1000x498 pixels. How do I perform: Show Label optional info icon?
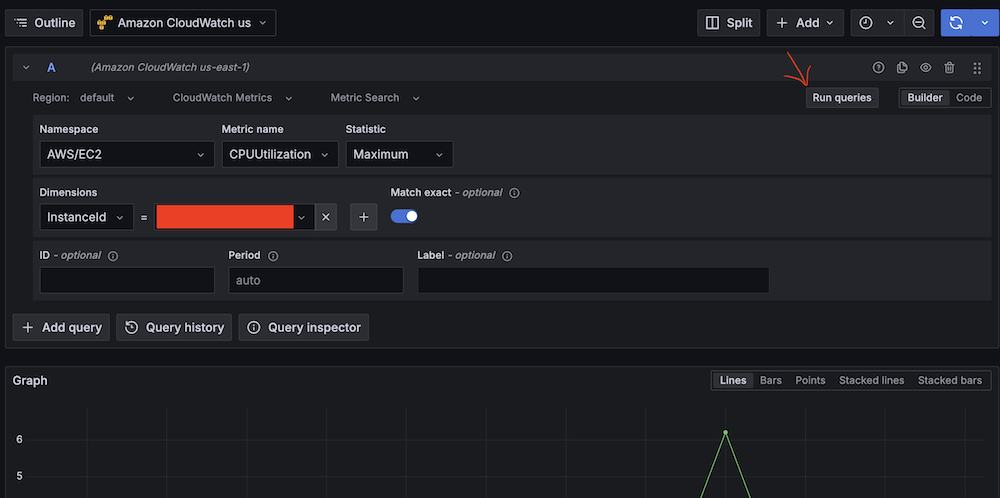click(x=507, y=256)
